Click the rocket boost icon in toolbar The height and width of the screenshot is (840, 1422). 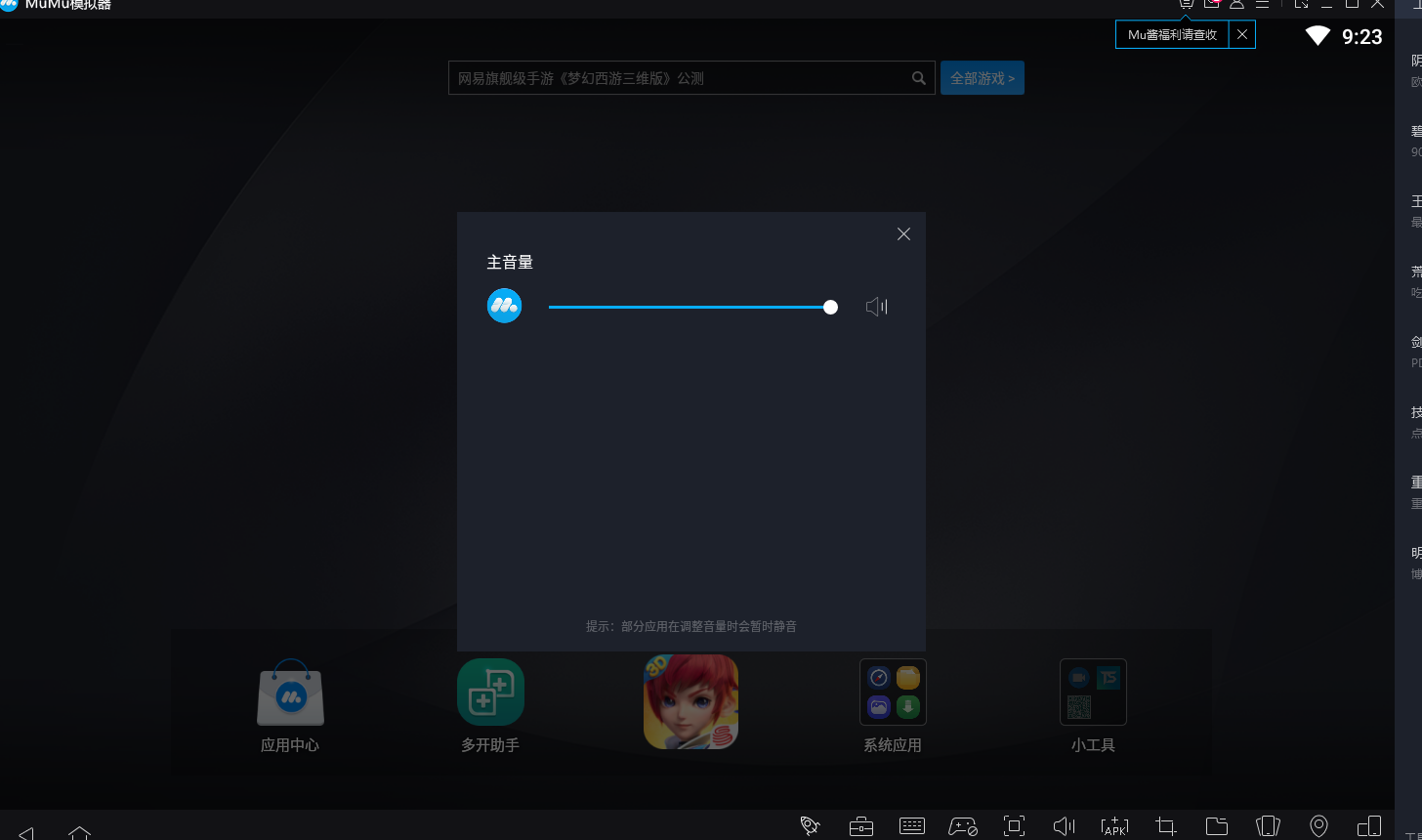(810, 826)
